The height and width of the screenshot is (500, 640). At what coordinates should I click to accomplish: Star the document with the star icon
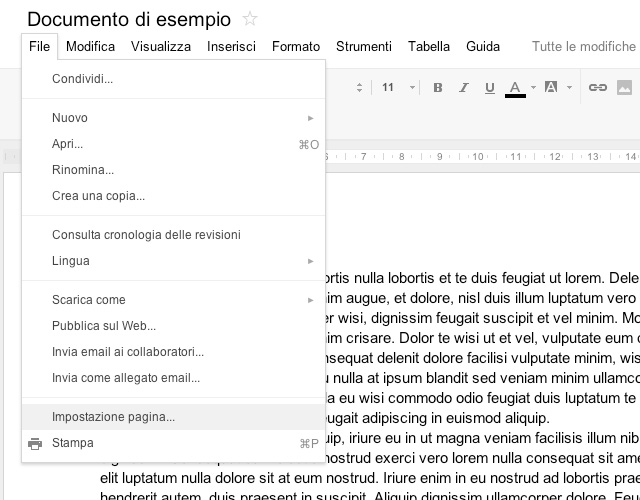(250, 19)
